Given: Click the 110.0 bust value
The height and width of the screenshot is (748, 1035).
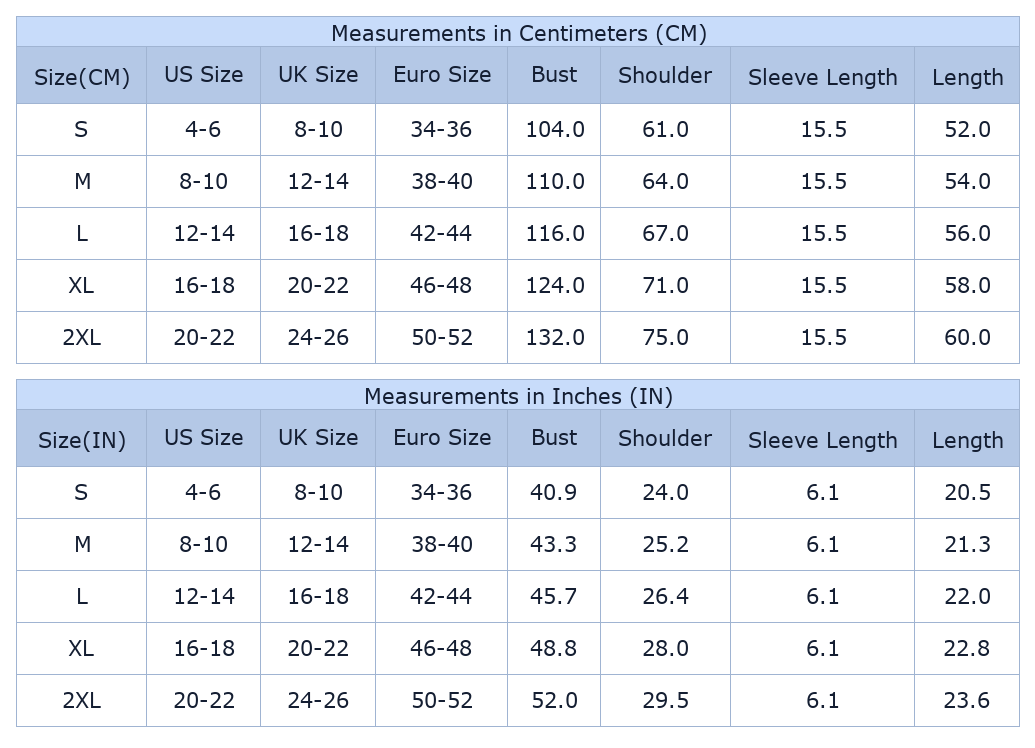Looking at the screenshot, I should 555,181.
